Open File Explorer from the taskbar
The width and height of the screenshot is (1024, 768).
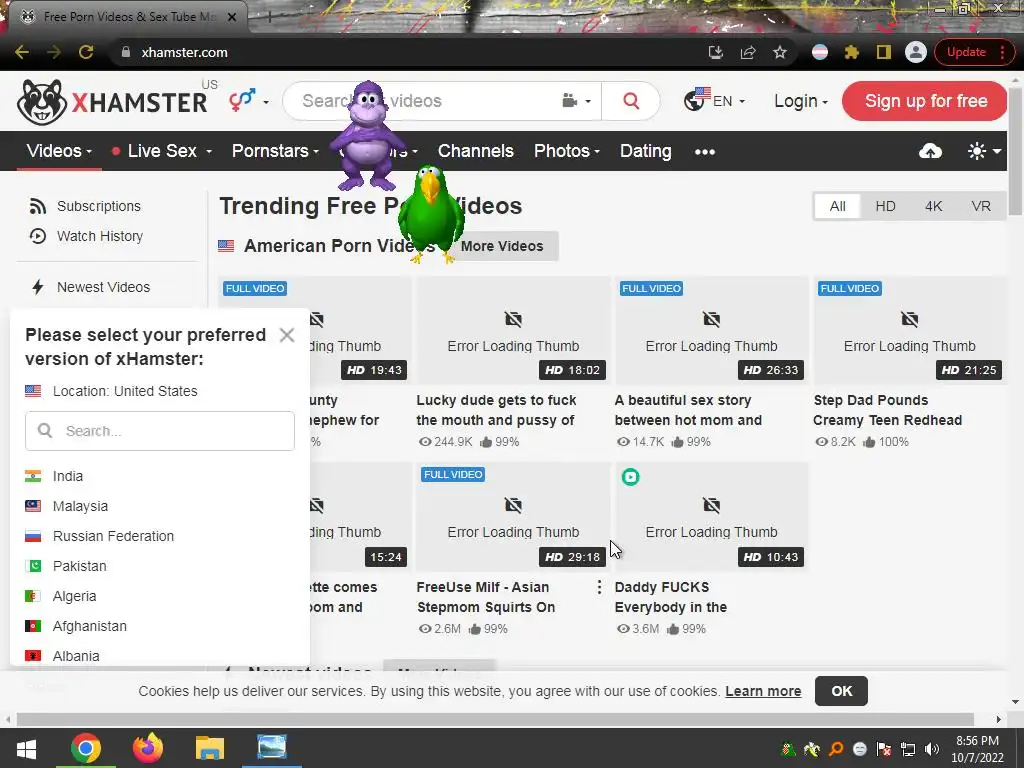click(210, 748)
